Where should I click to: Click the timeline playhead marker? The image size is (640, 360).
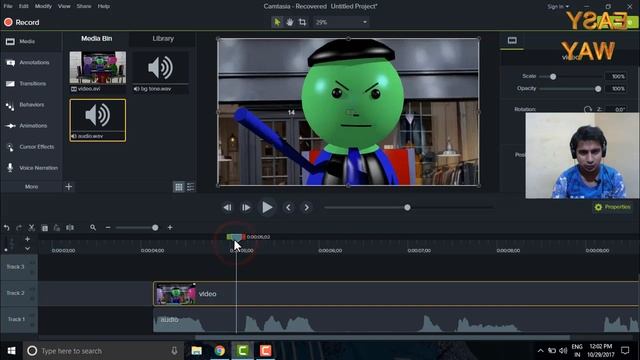(x=236, y=237)
